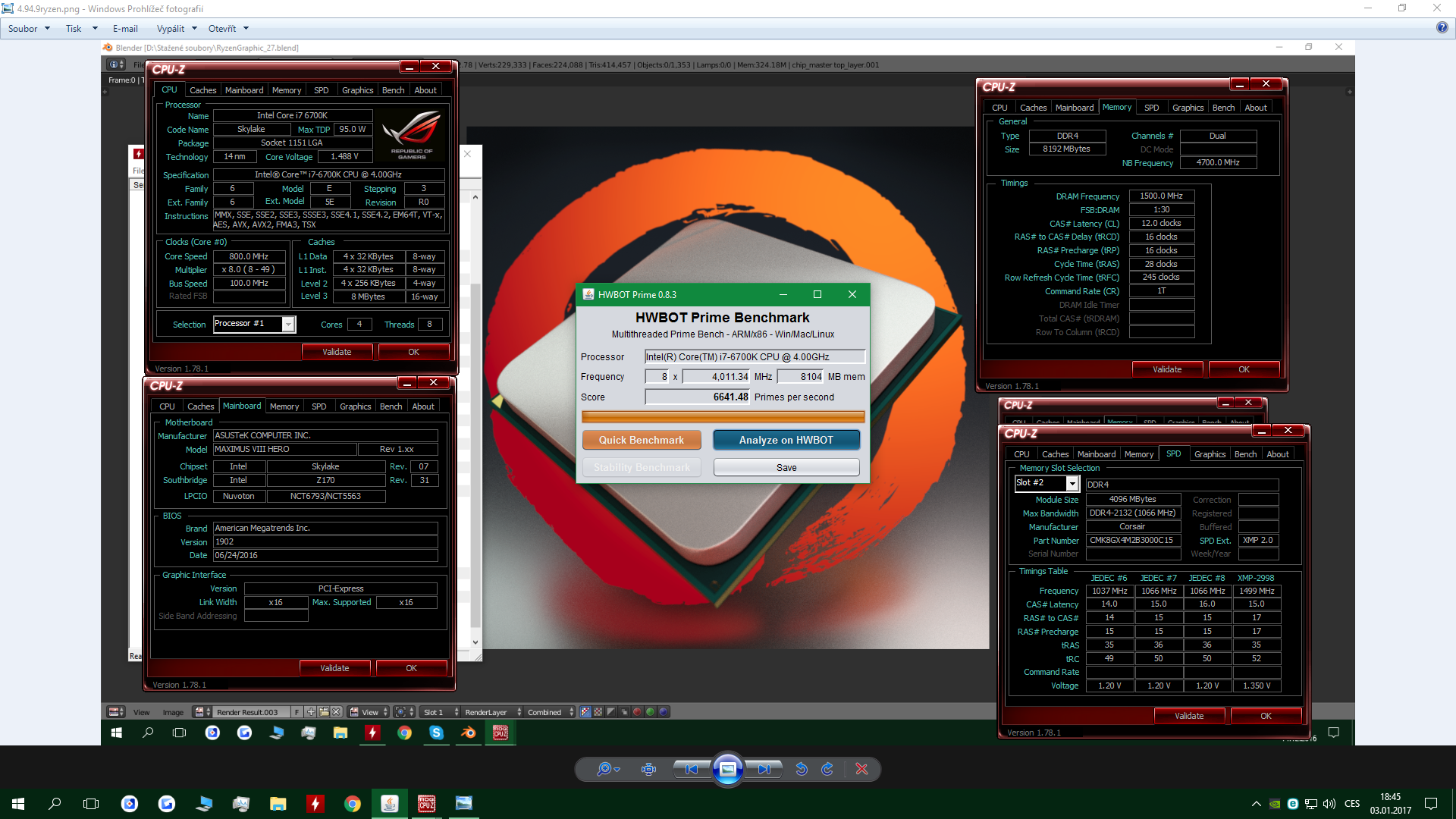The width and height of the screenshot is (1456, 819).
Task: Open Tisk dropdown menu
Action: coord(82,28)
